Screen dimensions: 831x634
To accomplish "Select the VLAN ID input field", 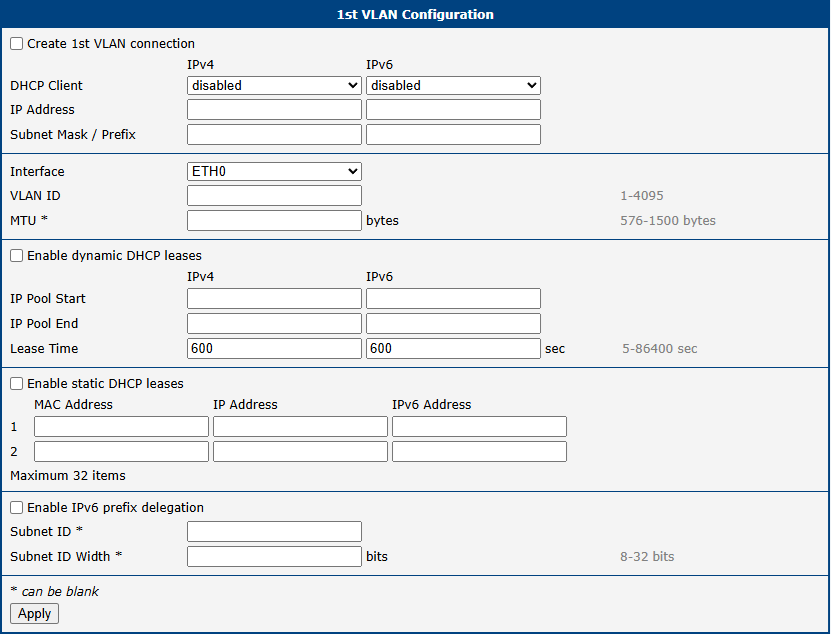I will pos(275,196).
